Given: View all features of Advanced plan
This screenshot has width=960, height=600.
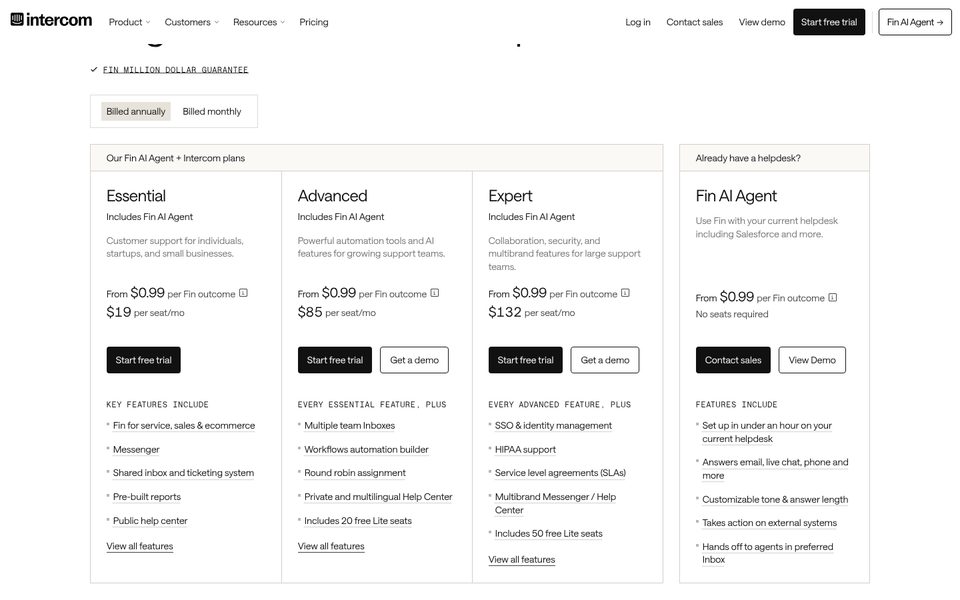Looking at the screenshot, I should pyautogui.click(x=331, y=546).
